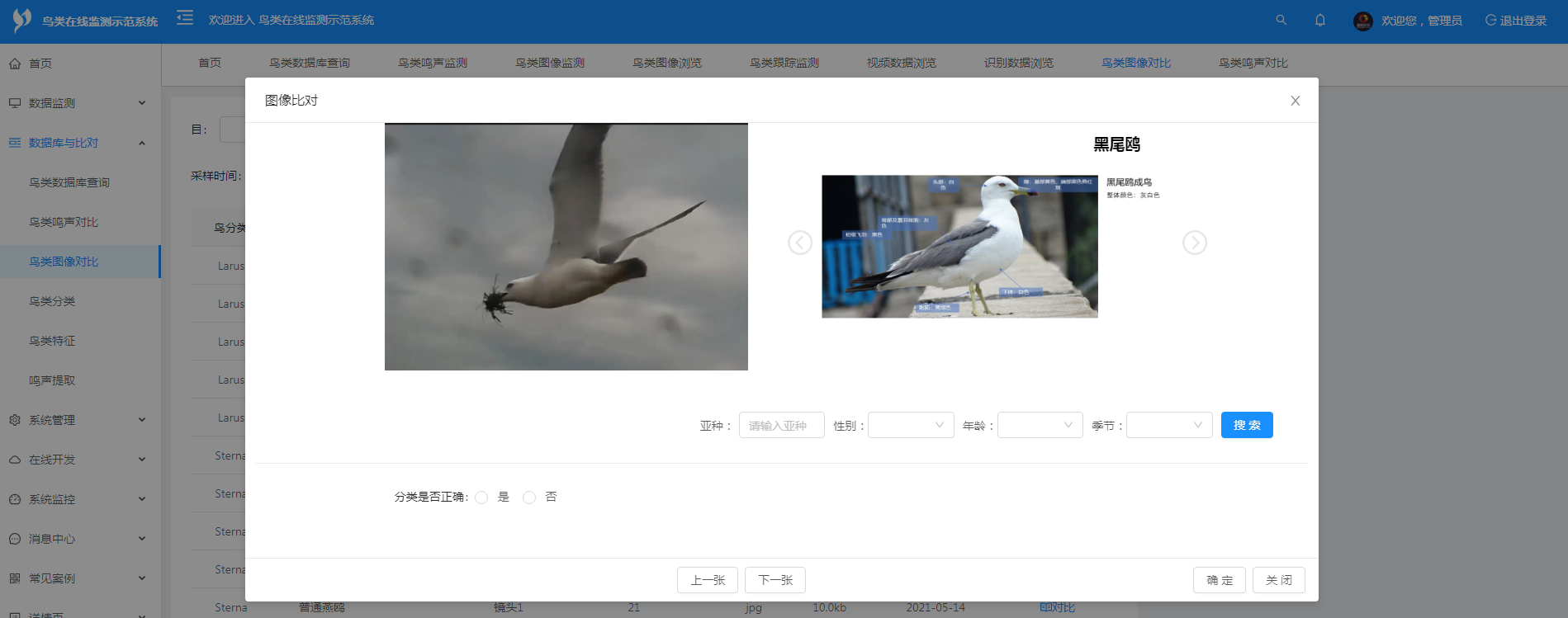Click the black-tailed gull reference thumbnail
1568x618 pixels.
tap(959, 246)
